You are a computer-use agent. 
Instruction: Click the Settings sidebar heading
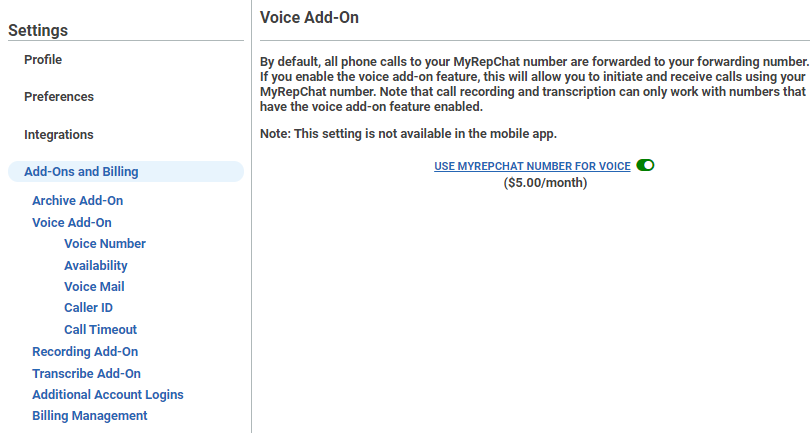tap(38, 30)
